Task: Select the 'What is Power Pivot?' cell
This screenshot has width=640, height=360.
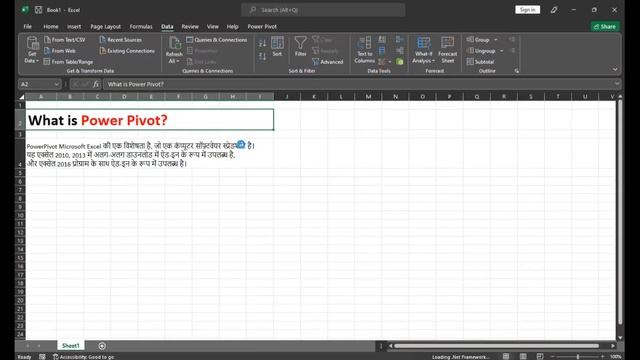Action: click(150, 120)
